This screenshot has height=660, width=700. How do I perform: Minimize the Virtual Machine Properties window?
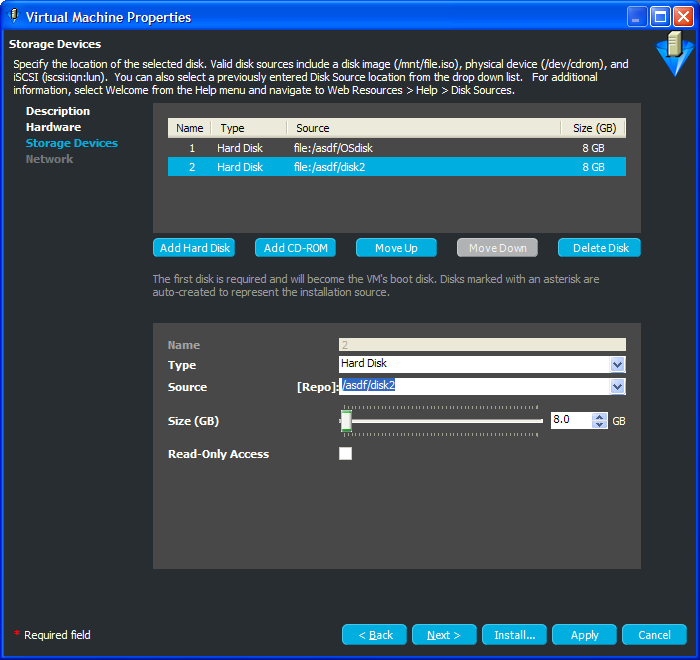[x=637, y=17]
